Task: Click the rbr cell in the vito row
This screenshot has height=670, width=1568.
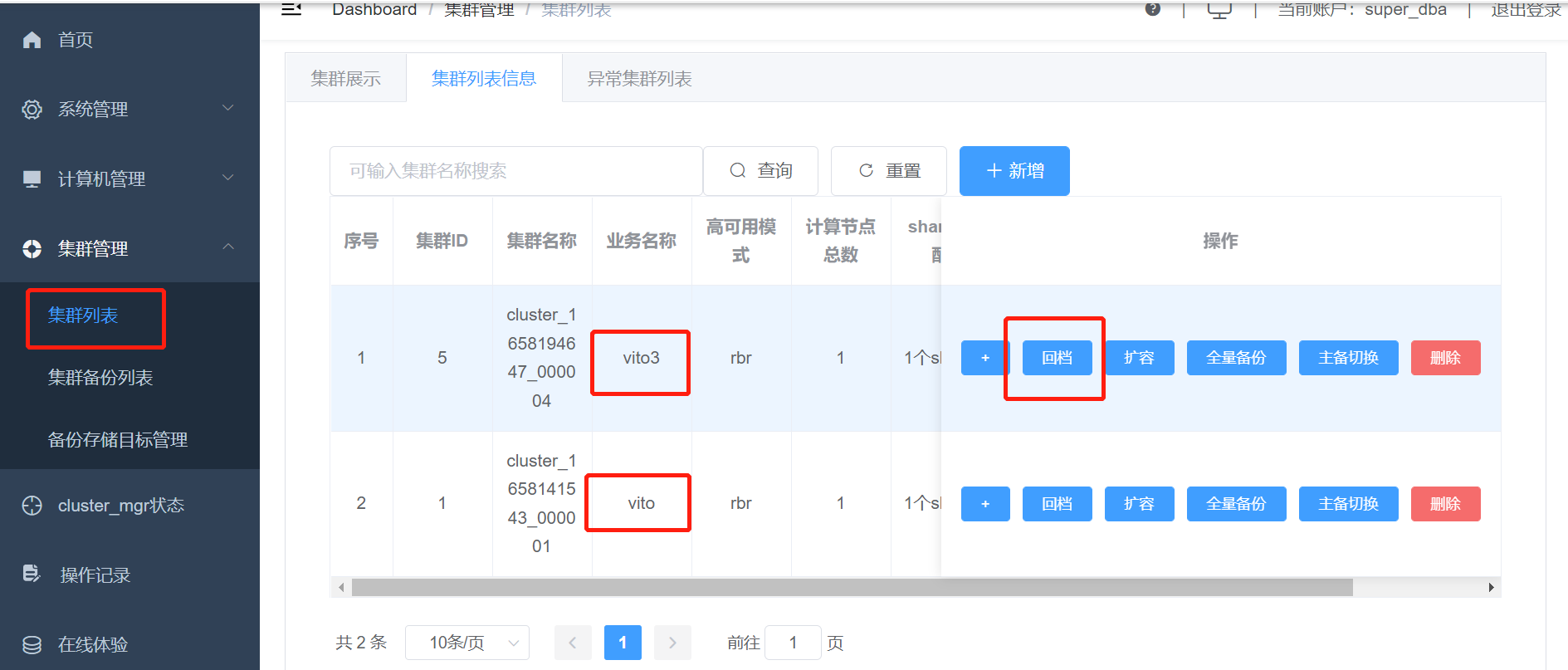Action: [x=740, y=503]
